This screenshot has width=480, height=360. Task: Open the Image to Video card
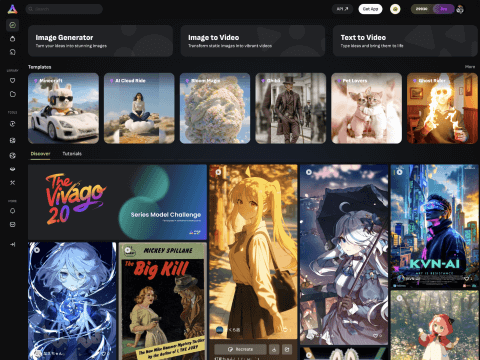pyautogui.click(x=253, y=41)
